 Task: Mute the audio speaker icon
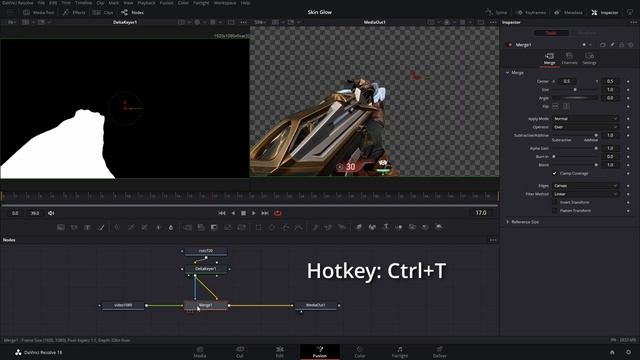pyautogui.click(x=51, y=213)
